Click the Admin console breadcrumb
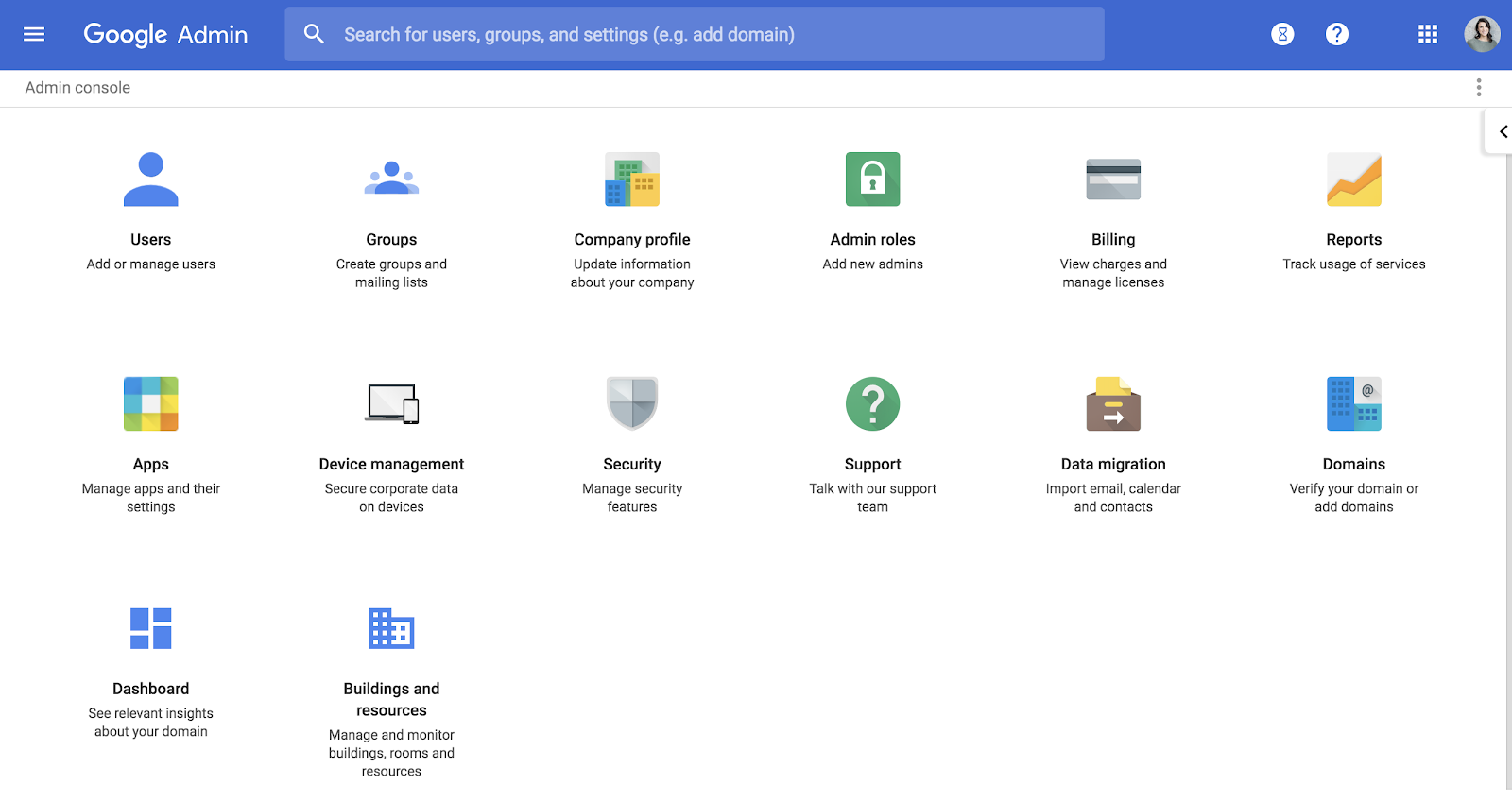The image size is (1512, 802). click(77, 88)
